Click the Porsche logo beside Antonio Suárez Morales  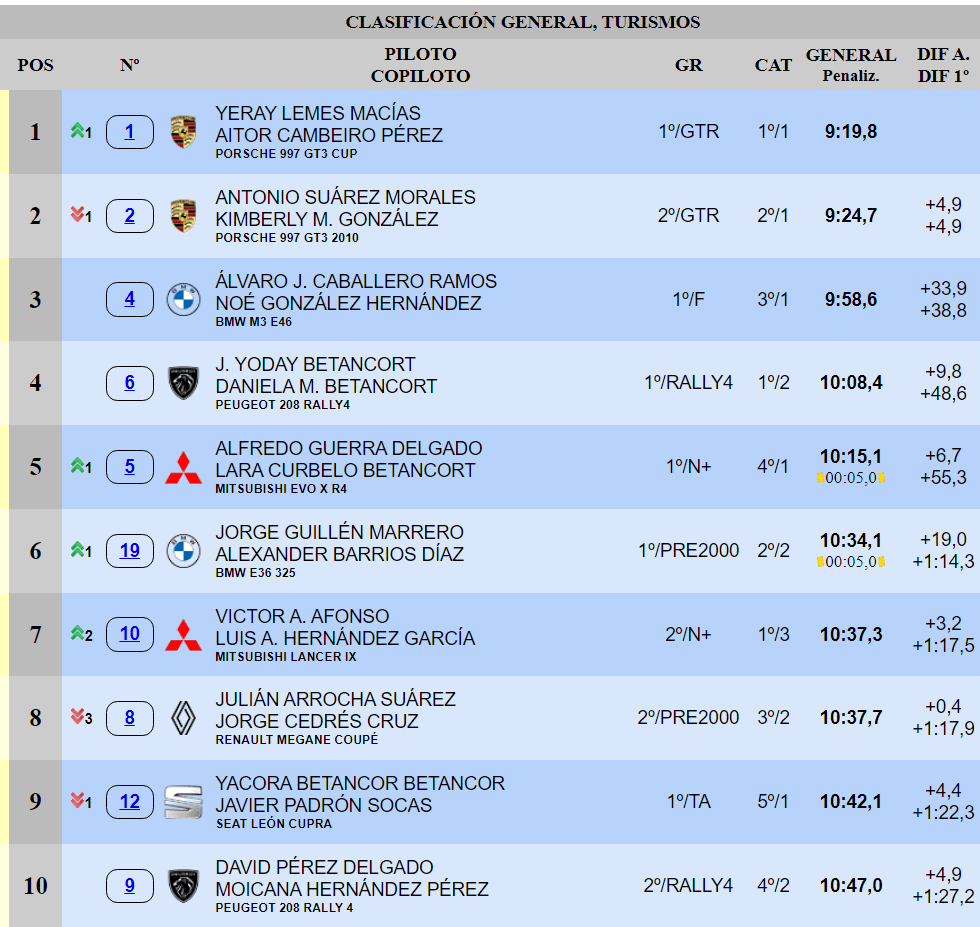[x=183, y=216]
